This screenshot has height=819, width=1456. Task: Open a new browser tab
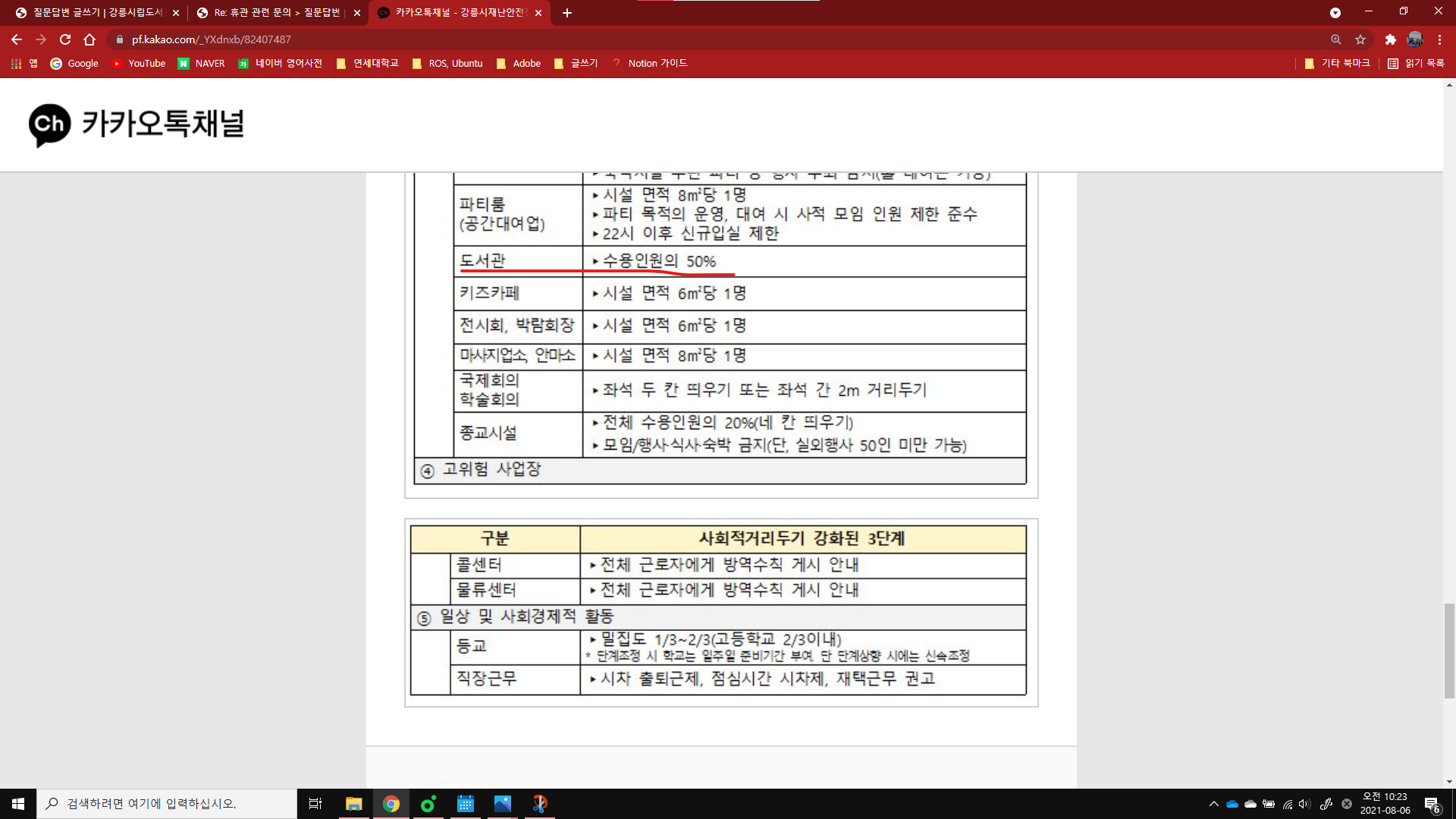(x=567, y=13)
